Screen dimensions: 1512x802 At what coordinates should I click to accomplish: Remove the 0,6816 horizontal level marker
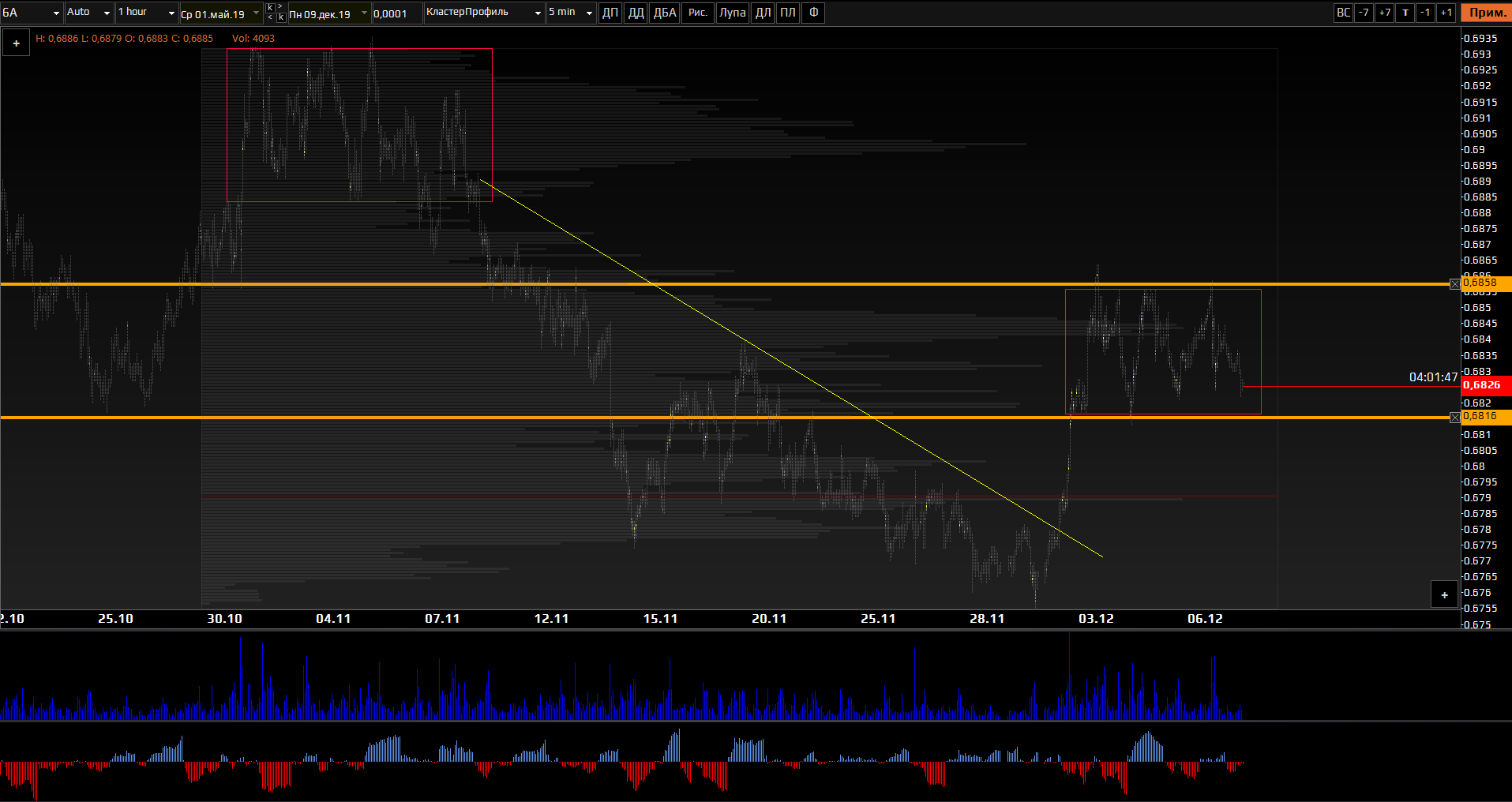pos(1455,418)
